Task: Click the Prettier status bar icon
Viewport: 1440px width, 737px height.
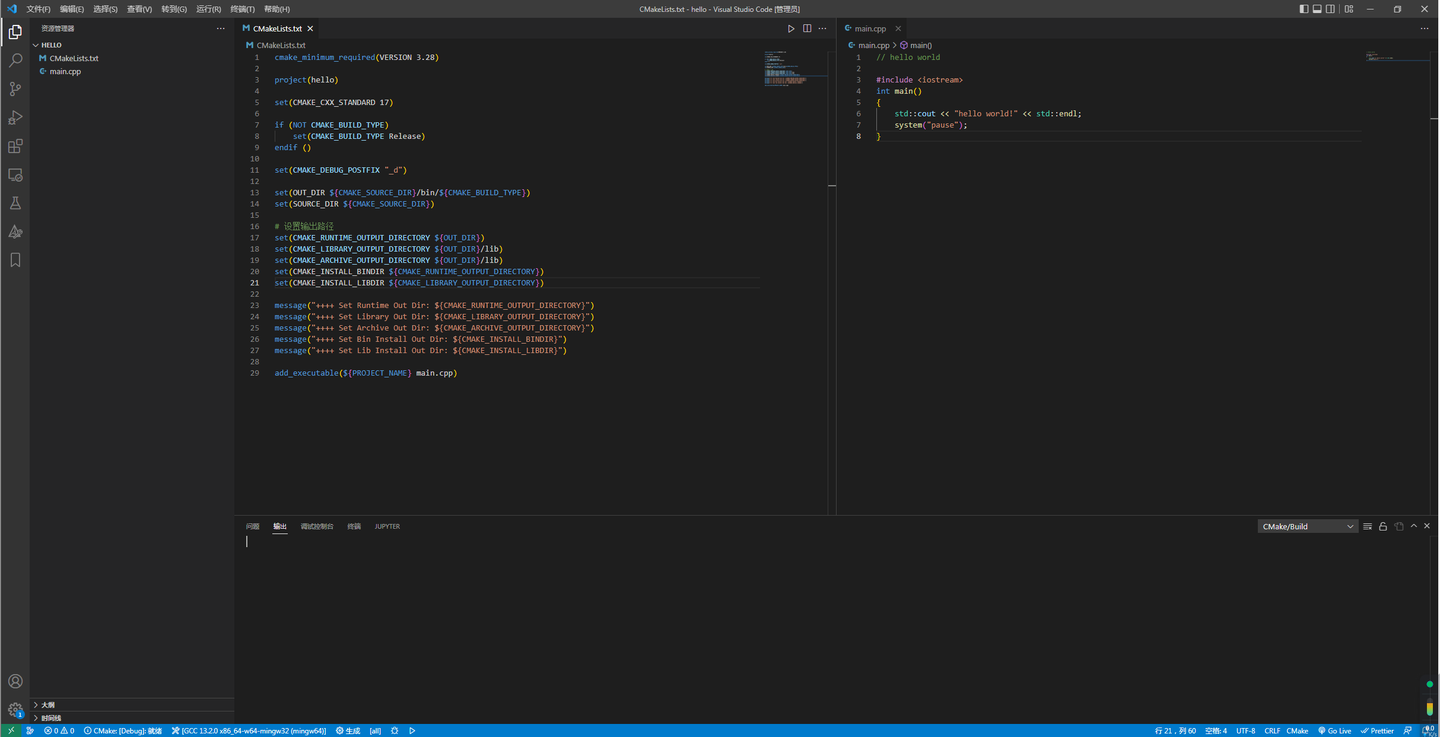Action: click(x=1377, y=730)
